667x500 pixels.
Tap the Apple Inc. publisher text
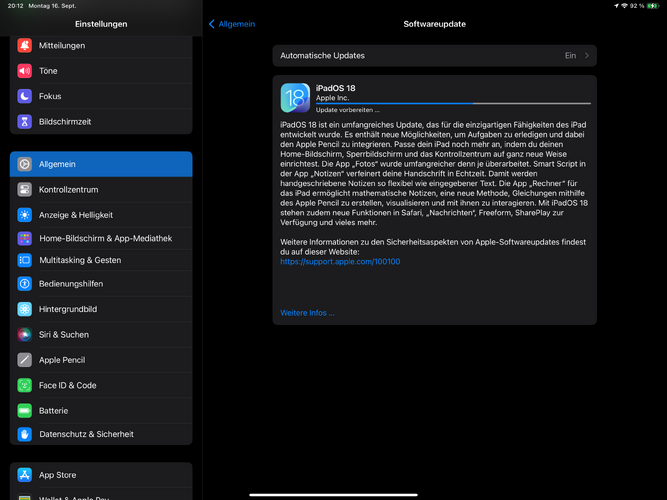(332, 98)
